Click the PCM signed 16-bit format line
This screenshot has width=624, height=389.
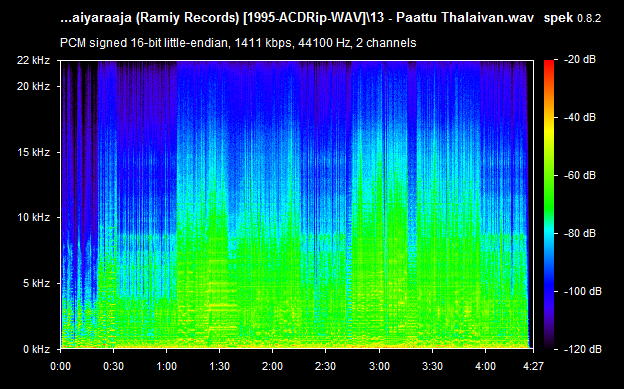(x=238, y=43)
